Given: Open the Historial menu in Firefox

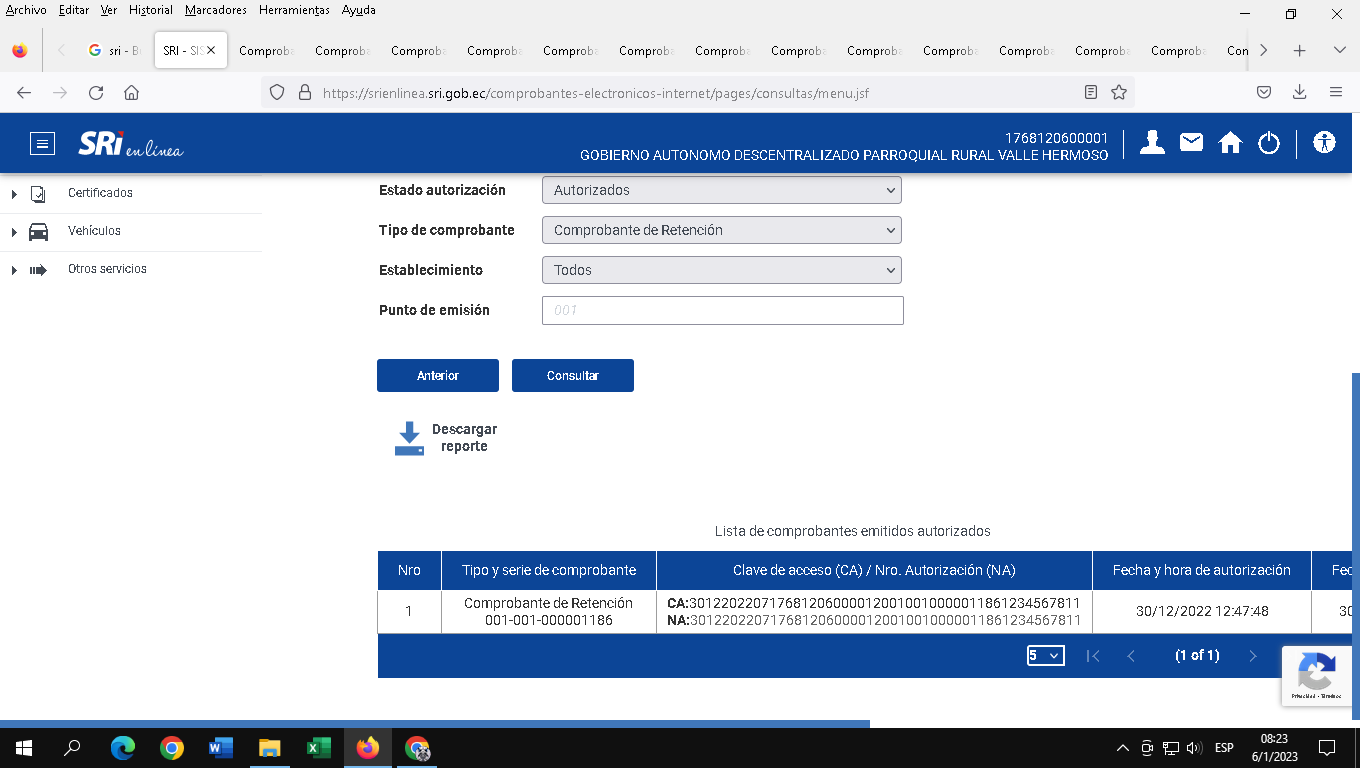Looking at the screenshot, I should click(150, 10).
